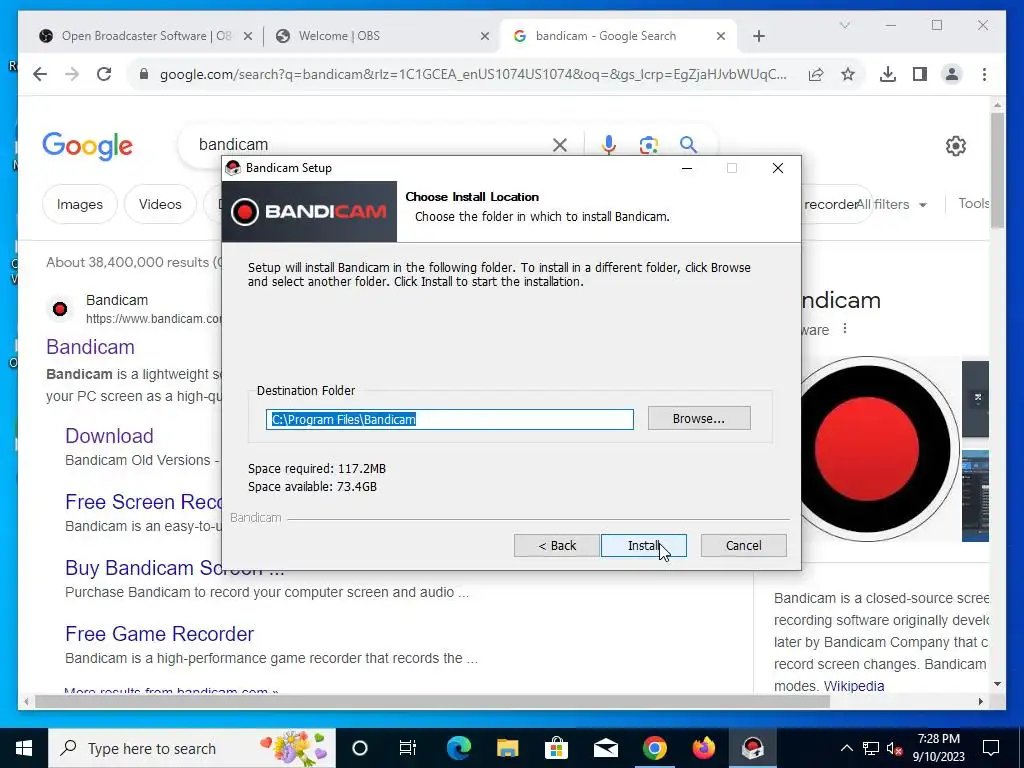
Task: Filter results by Videos
Action: point(160,204)
